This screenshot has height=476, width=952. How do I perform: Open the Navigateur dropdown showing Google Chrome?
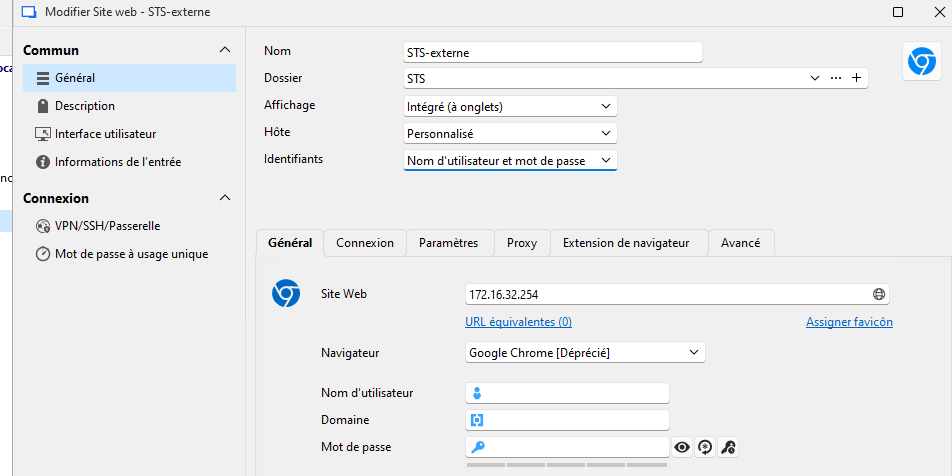(585, 353)
